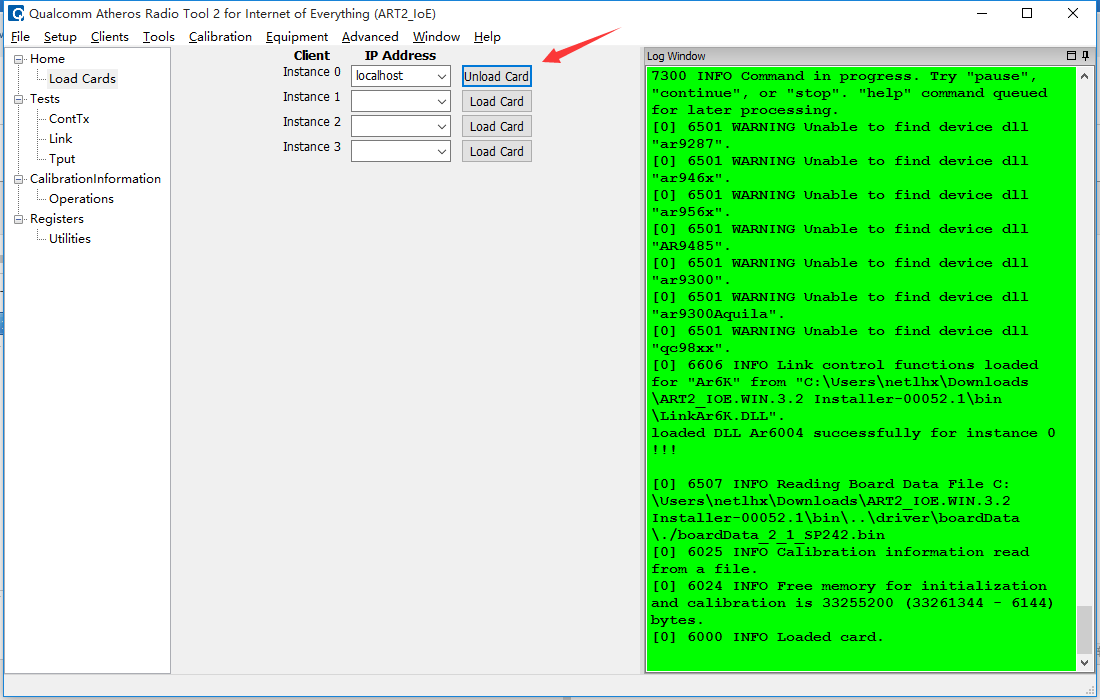The width and height of the screenshot is (1100, 700).
Task: Open the Advanced menu
Action: 370,36
